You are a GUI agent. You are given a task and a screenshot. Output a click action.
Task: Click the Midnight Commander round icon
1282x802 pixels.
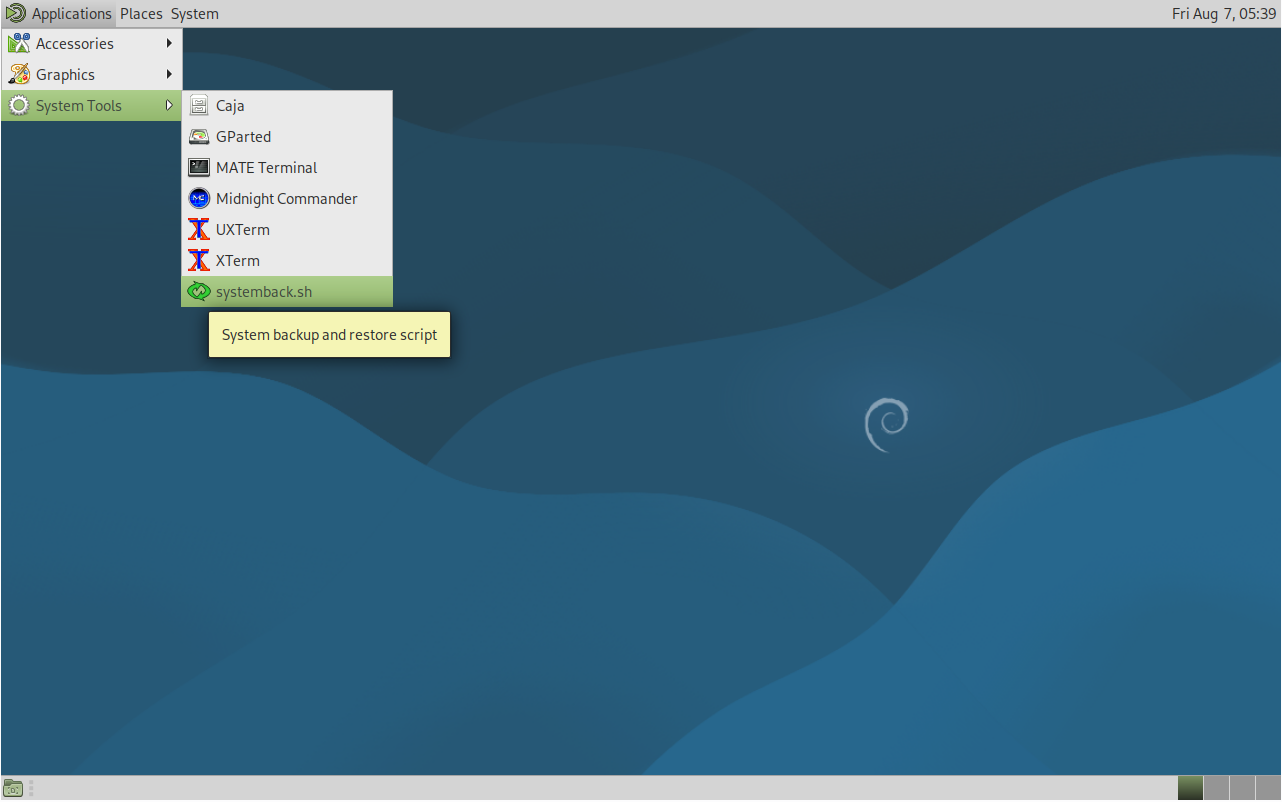199,199
